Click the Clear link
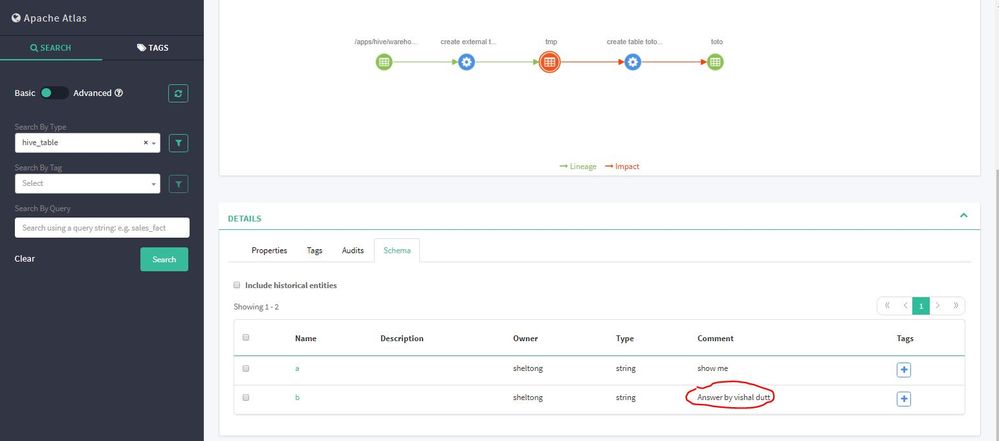The height and width of the screenshot is (441, 999). pyautogui.click(x=25, y=259)
